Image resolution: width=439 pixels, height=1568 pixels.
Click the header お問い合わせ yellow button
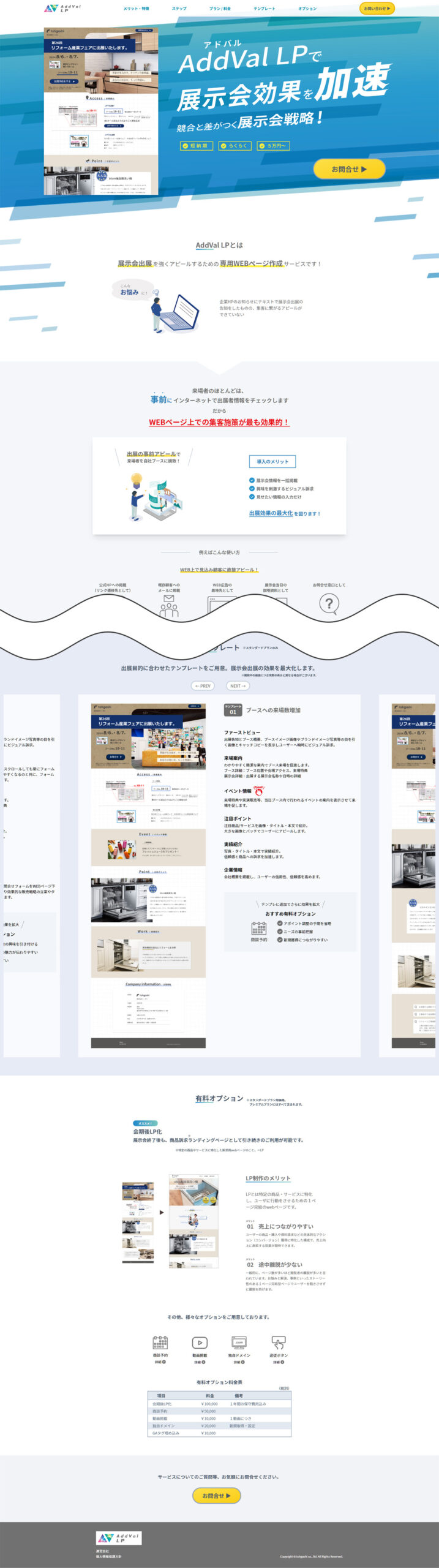[377, 9]
